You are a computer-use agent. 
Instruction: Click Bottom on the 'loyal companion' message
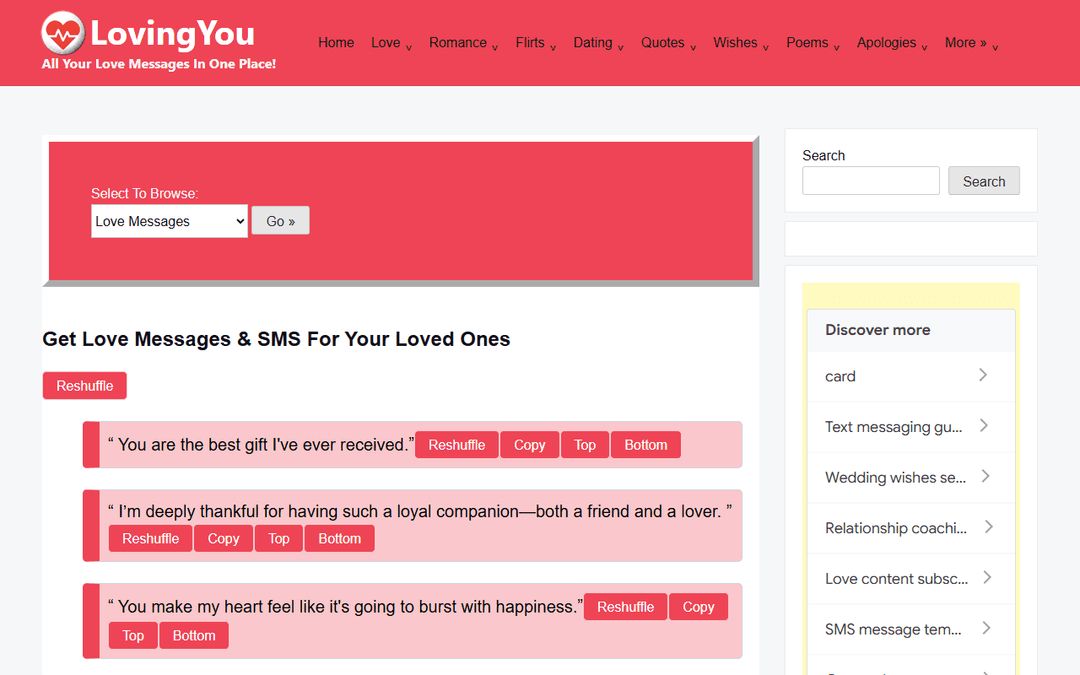point(339,539)
